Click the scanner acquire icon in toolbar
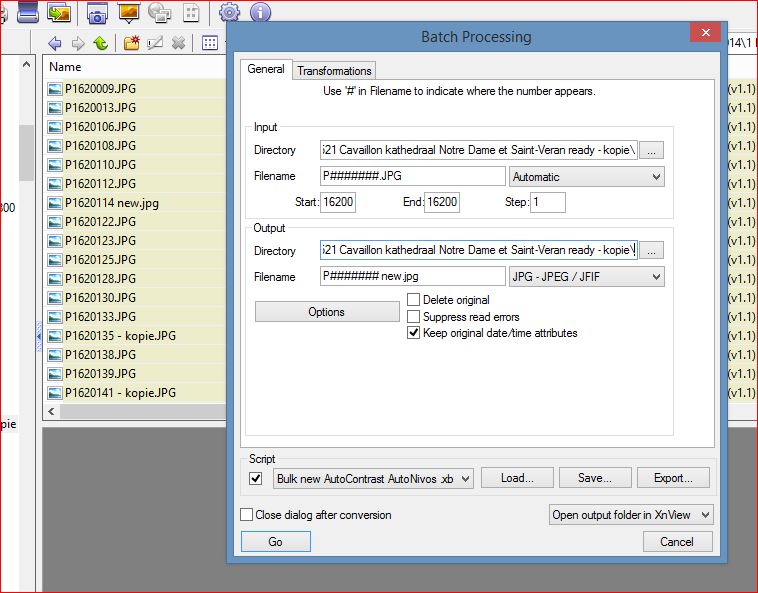The width and height of the screenshot is (758, 593). click(x=28, y=13)
